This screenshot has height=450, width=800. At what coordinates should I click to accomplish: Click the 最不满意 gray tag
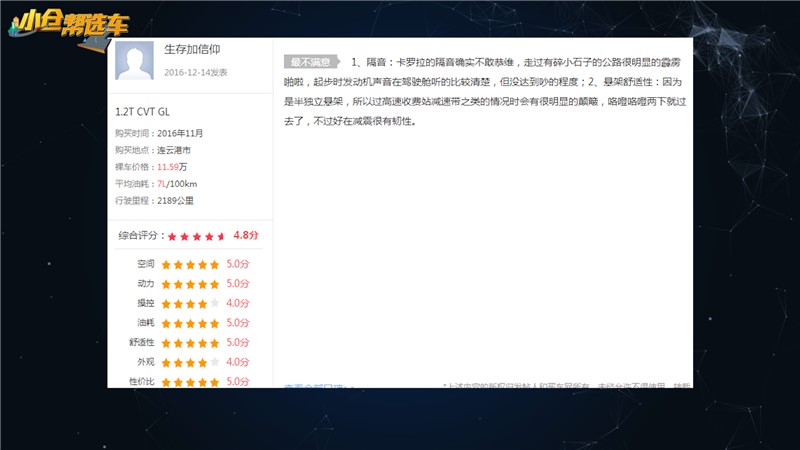click(311, 62)
